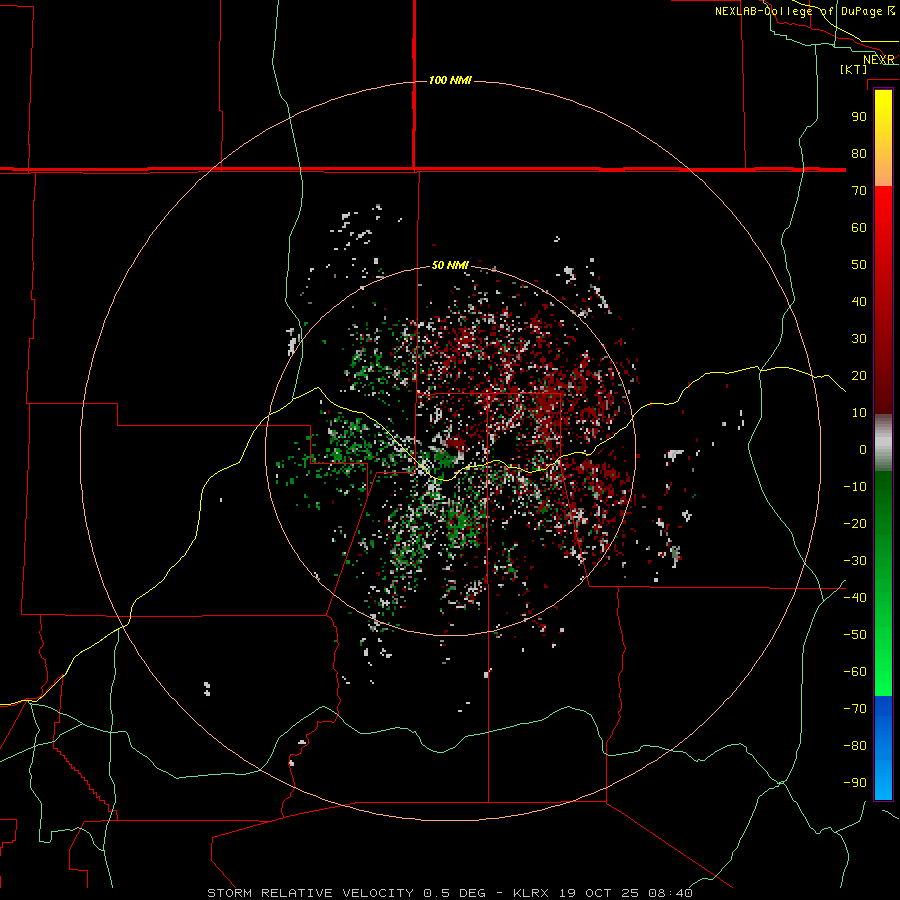Image resolution: width=900 pixels, height=900 pixels.
Task: Click the 100 NMI range ring label
Action: [450, 80]
